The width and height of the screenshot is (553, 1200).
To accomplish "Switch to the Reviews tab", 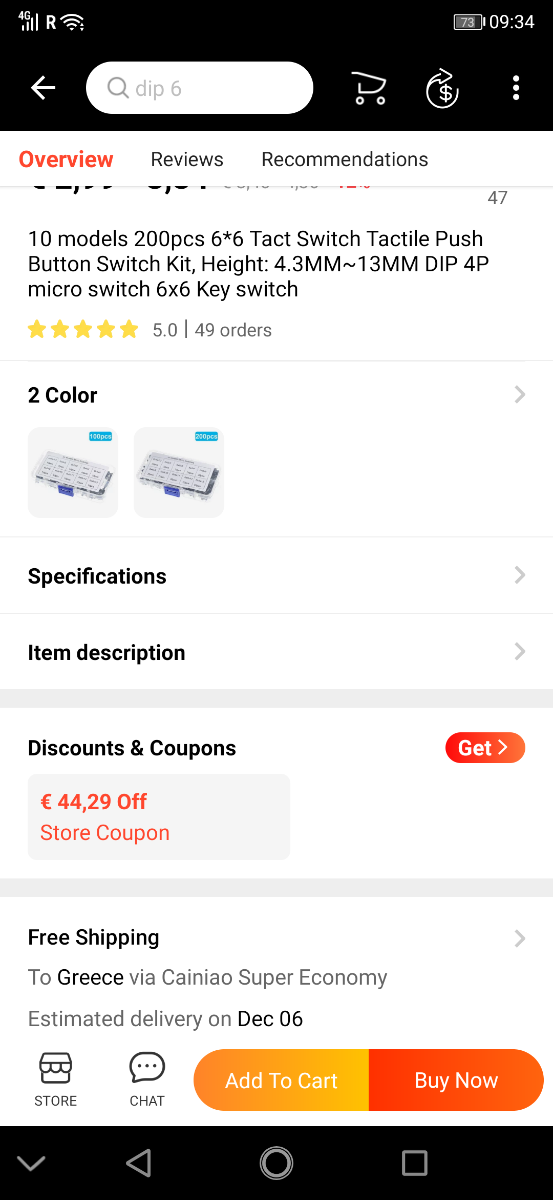I will pos(187,160).
